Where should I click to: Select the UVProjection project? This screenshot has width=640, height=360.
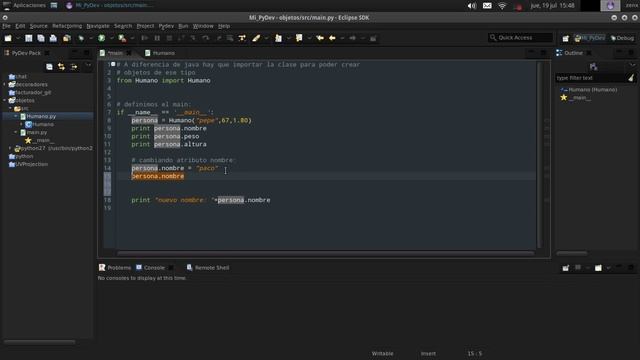[x=28, y=164]
